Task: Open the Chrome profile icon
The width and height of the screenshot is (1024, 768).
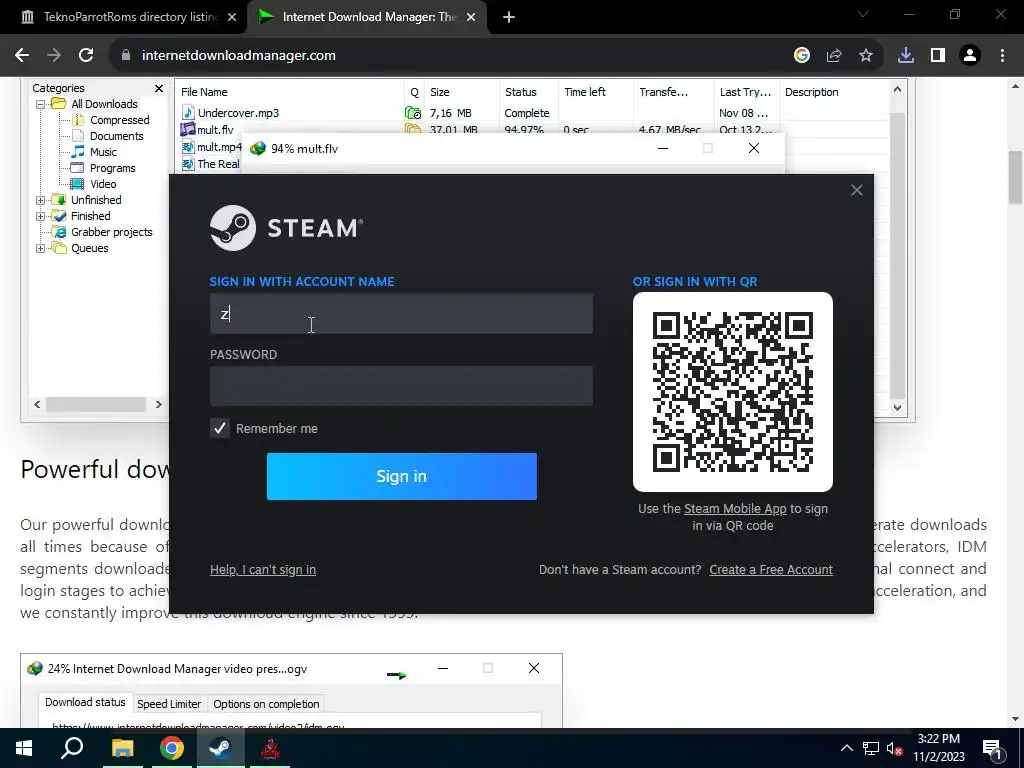Action: pos(970,56)
